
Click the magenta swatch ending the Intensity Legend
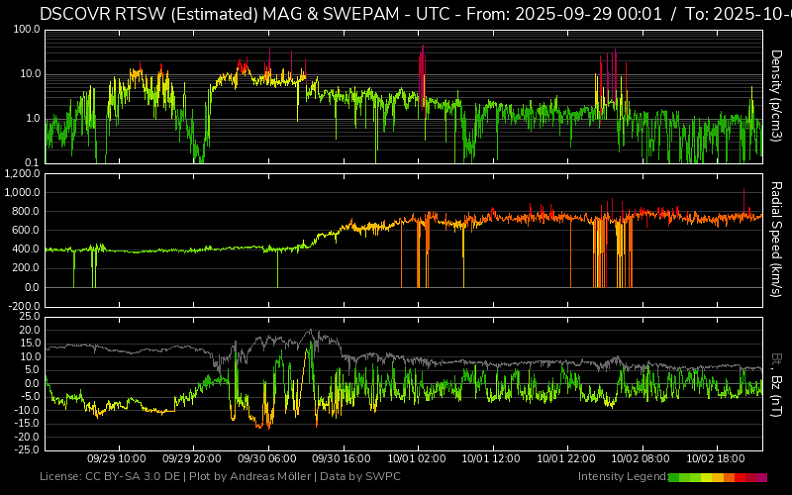click(x=762, y=477)
